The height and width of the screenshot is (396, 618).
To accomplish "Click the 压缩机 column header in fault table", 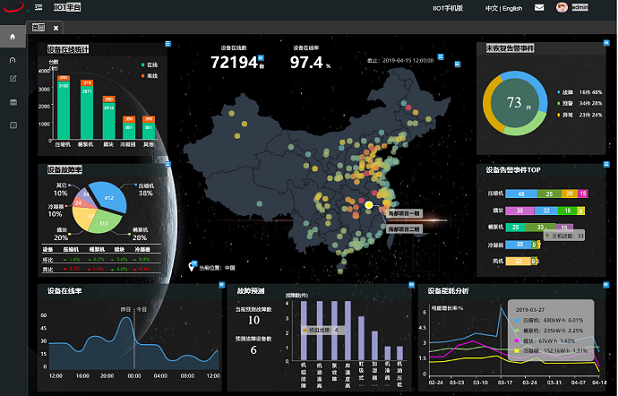I will pos(71,249).
